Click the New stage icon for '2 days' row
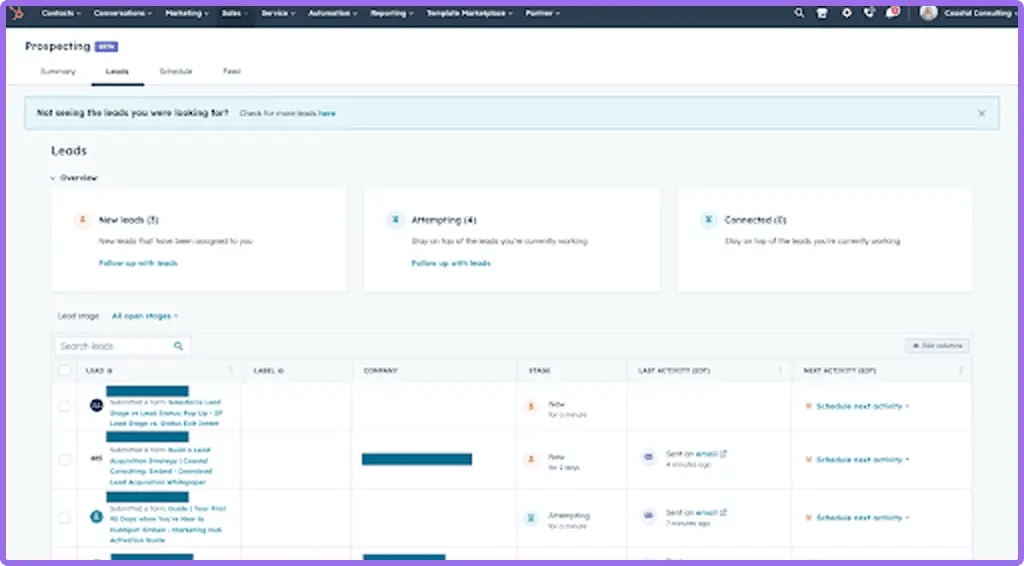The image size is (1024, 566). [532, 460]
